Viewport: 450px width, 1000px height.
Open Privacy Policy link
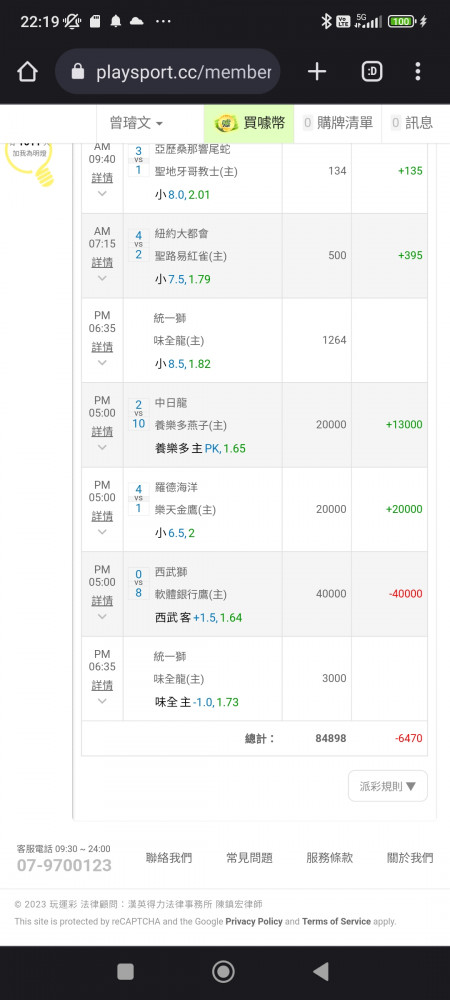(x=254, y=922)
